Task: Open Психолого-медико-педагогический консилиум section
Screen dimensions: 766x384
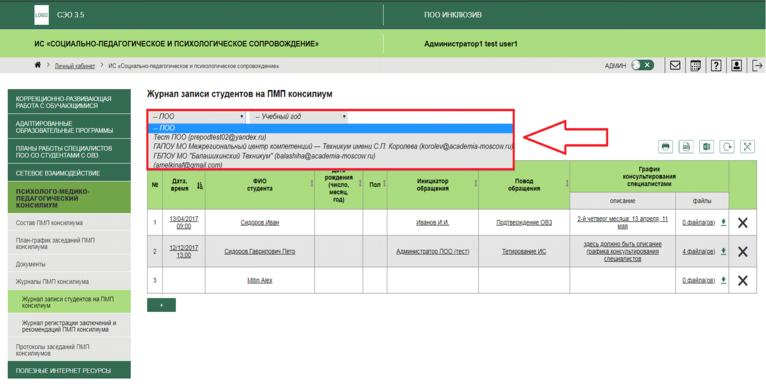Action: click(x=69, y=198)
